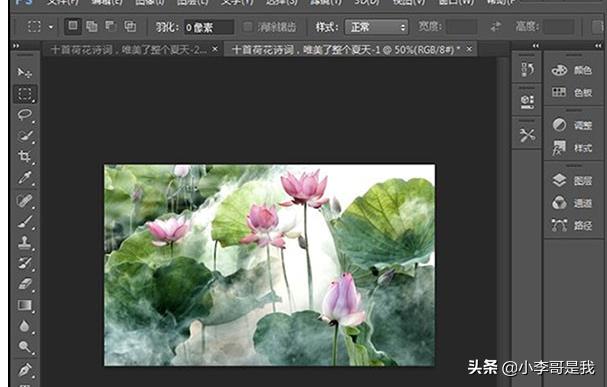
Task: Click the height (高度) input field
Action: pos(559,27)
